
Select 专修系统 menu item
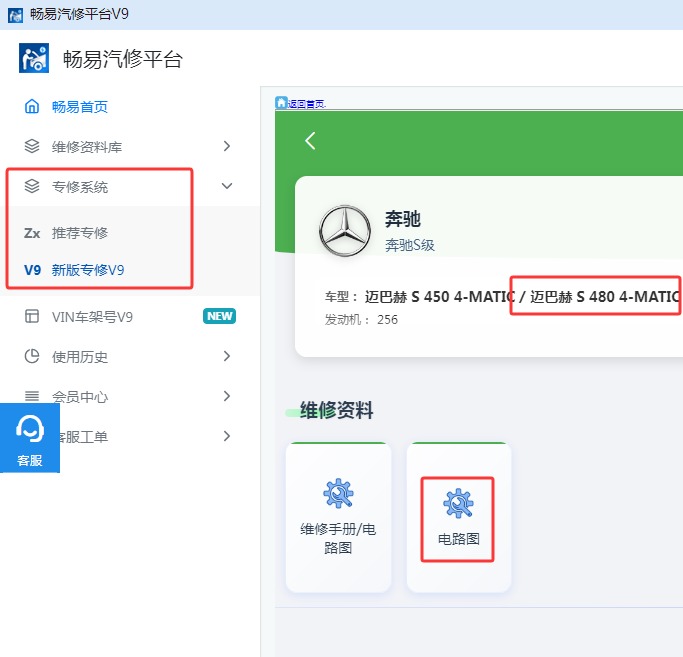(x=80, y=187)
